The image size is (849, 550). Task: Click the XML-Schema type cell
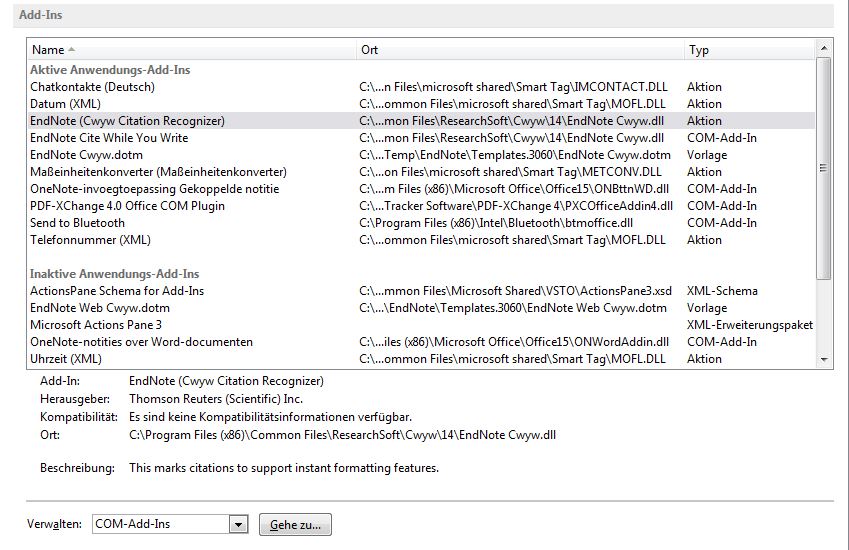722,291
